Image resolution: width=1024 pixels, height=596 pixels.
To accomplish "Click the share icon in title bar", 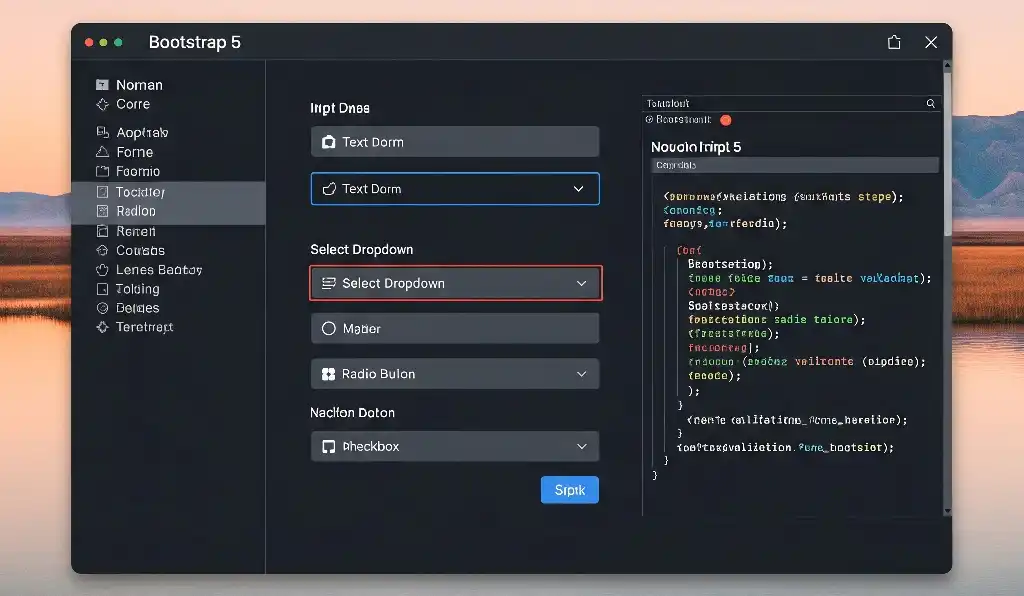I will [x=894, y=42].
